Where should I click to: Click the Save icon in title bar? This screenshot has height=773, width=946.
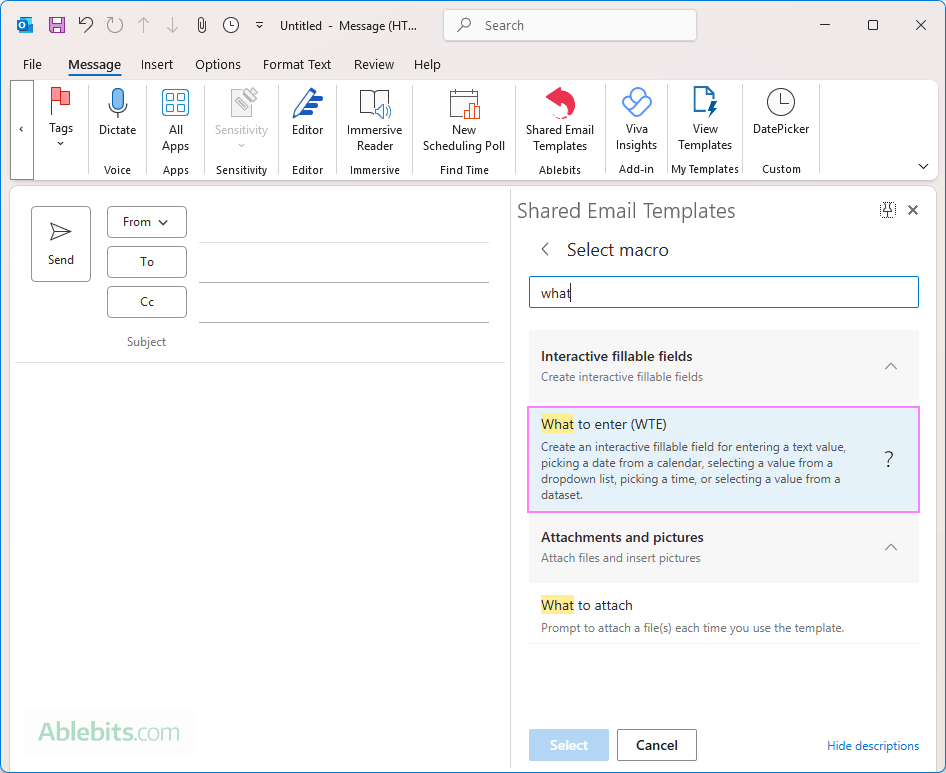[57, 25]
